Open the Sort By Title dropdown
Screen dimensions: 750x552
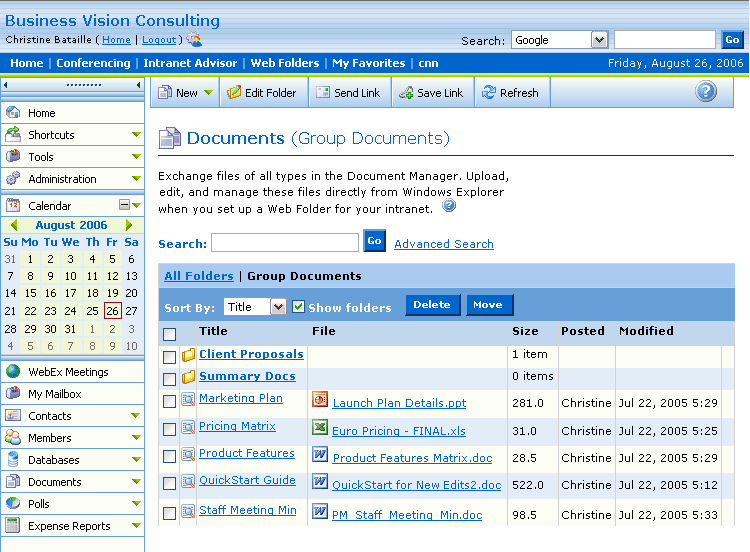tap(277, 307)
